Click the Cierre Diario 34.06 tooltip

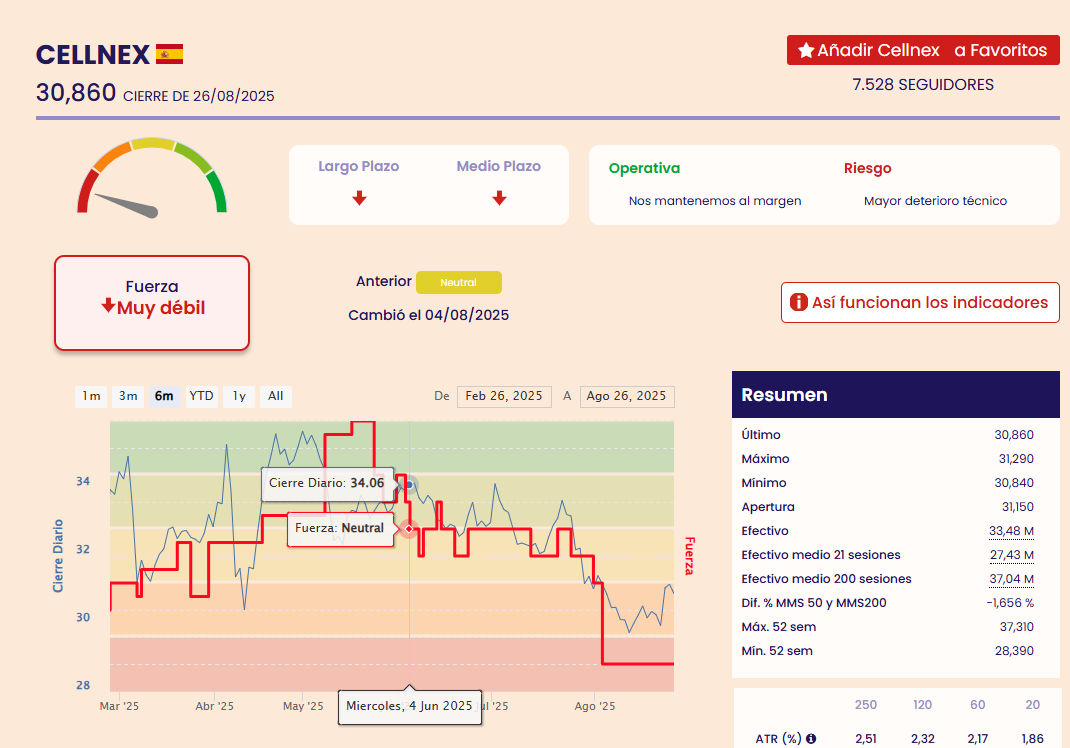[x=328, y=484]
